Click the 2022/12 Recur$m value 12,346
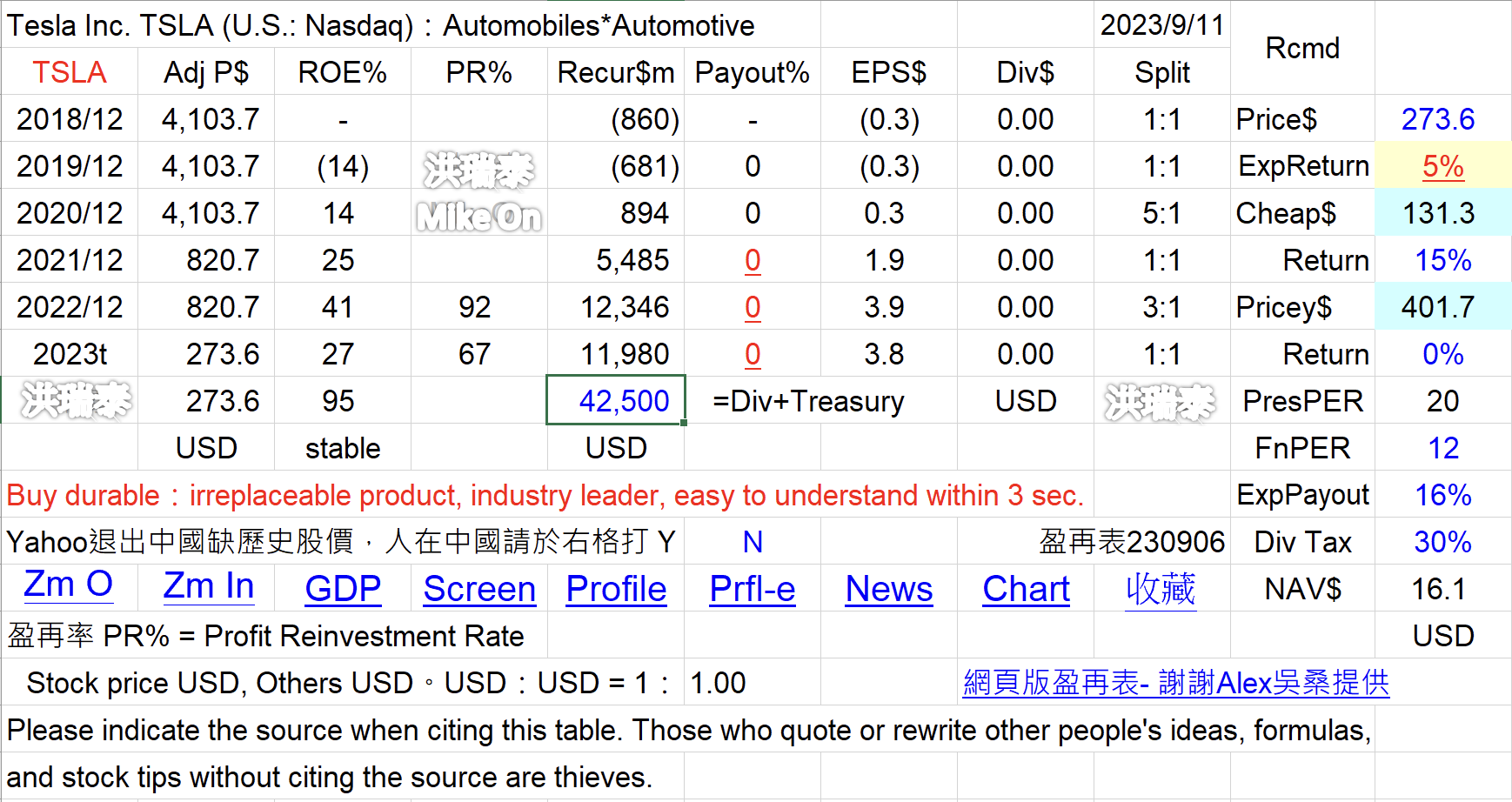Screen dimensions: 1512x802 pyautogui.click(x=625, y=307)
